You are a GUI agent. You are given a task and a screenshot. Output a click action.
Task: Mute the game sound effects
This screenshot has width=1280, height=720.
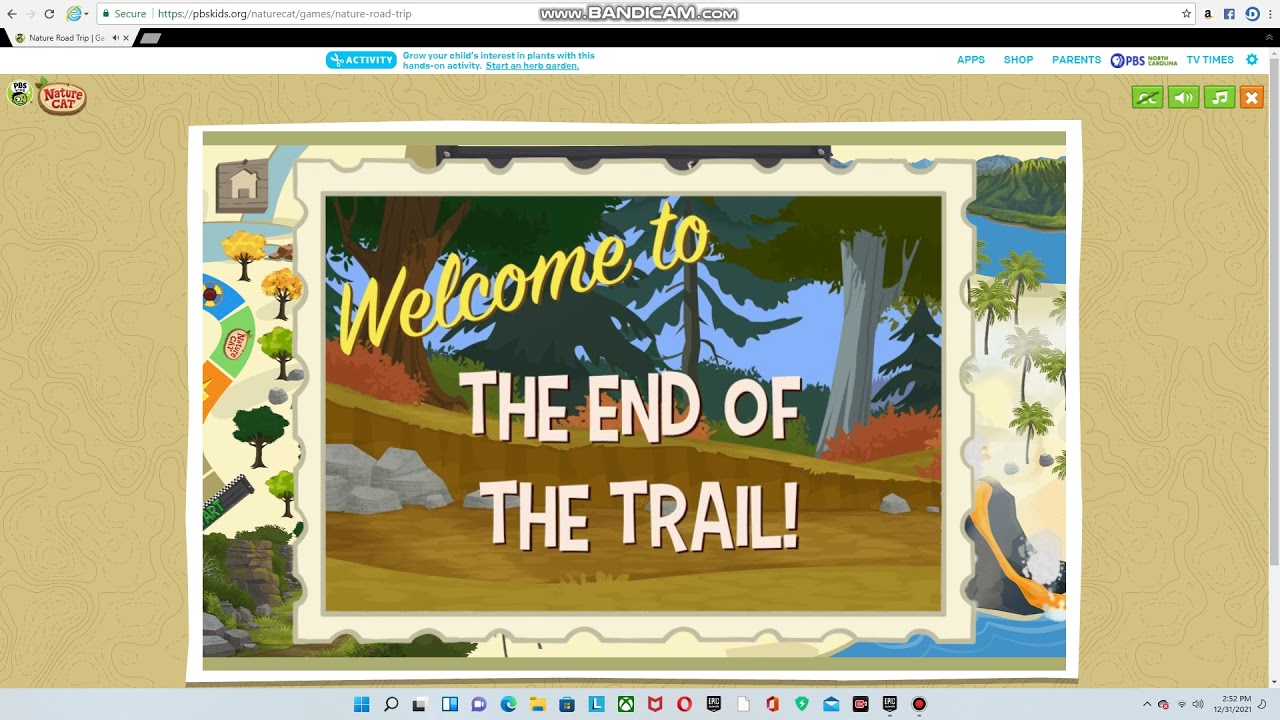[1183, 97]
